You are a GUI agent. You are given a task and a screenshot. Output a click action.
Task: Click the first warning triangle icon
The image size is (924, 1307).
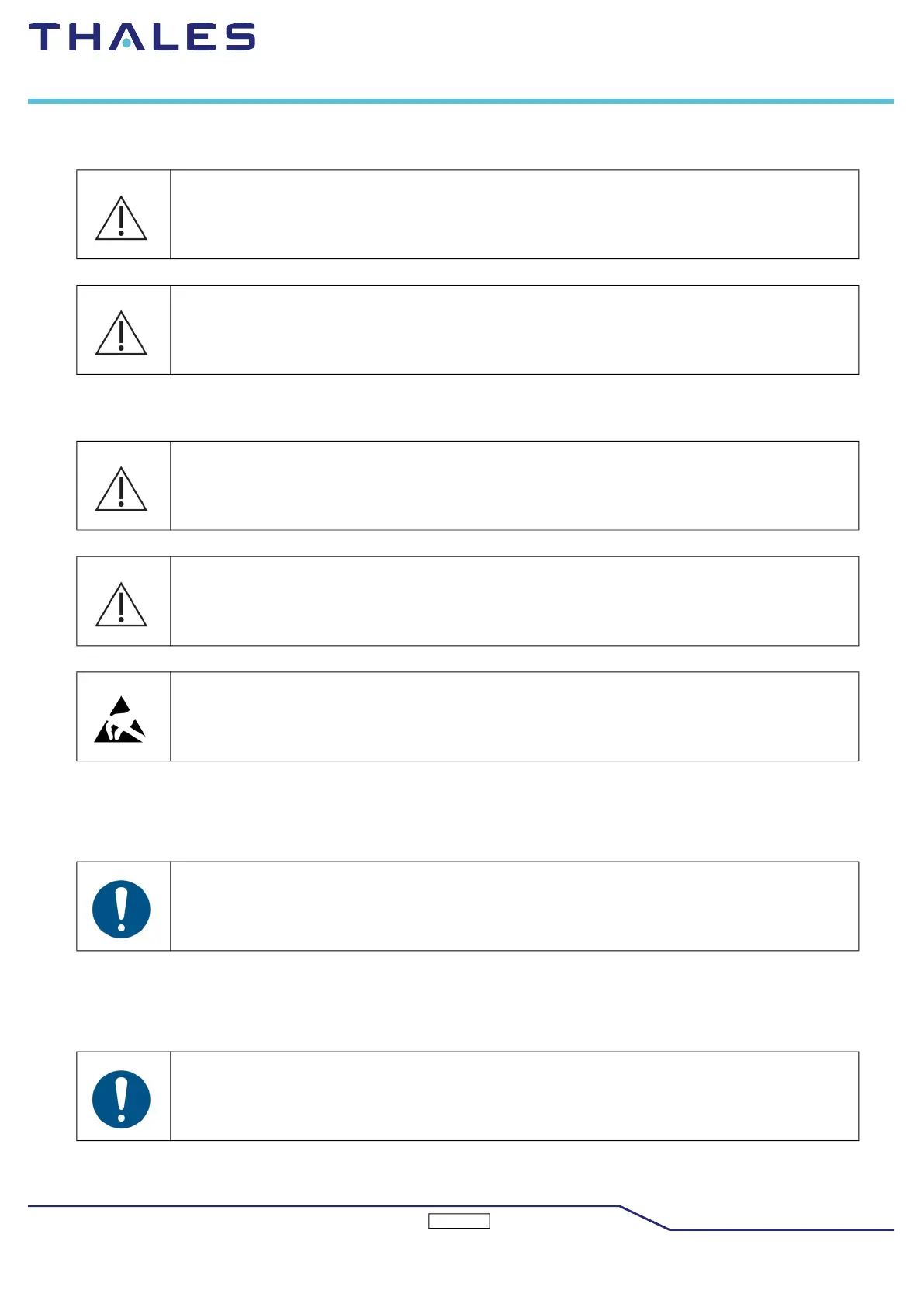pyautogui.click(x=121, y=218)
